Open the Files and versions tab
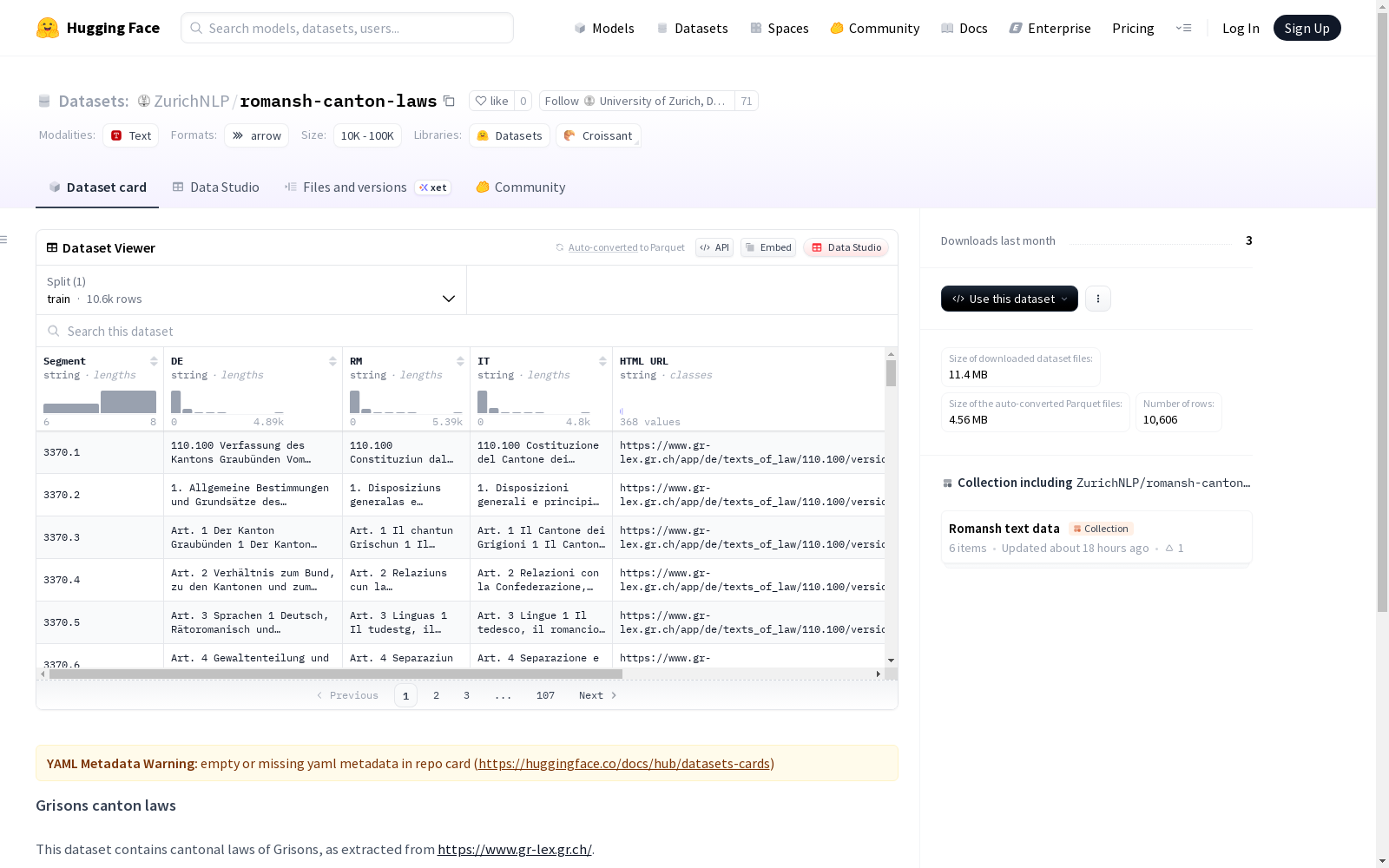 (x=367, y=187)
